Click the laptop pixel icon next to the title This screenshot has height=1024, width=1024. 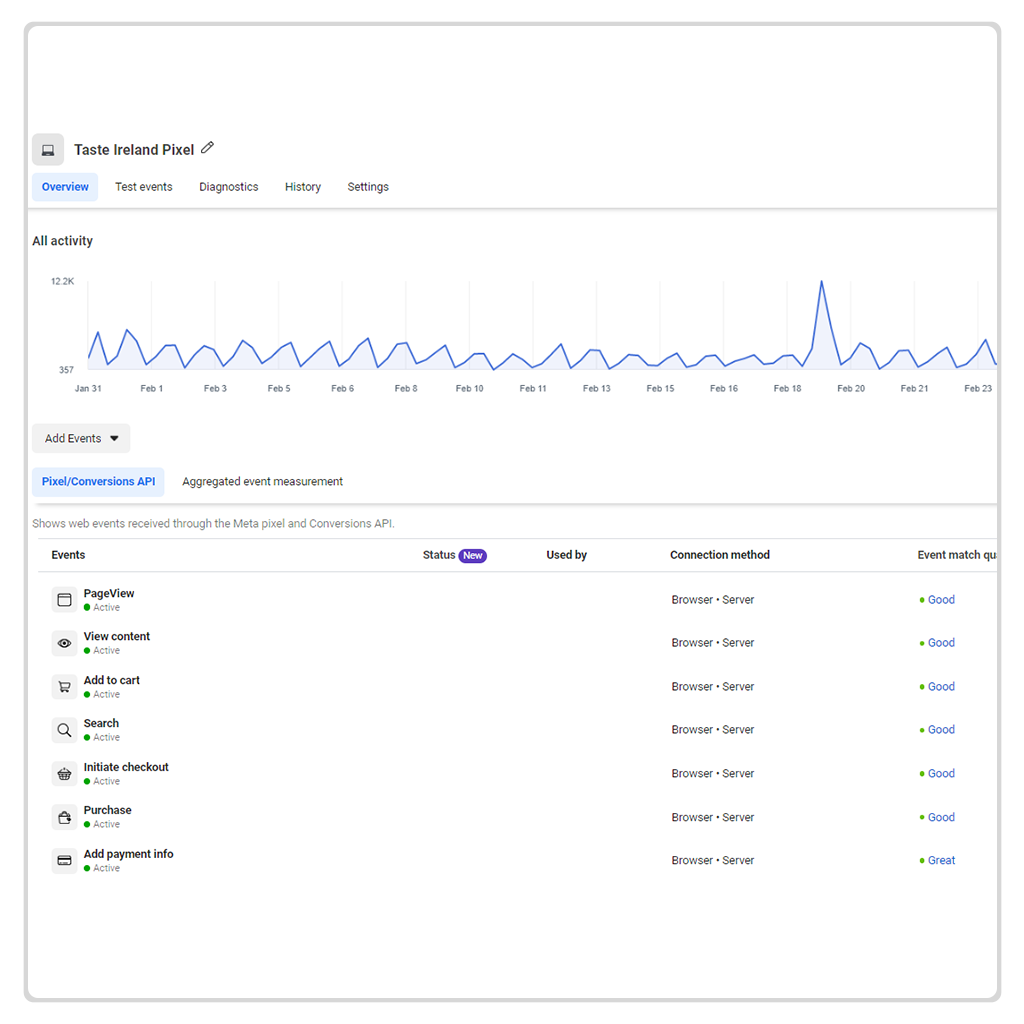pyautogui.click(x=48, y=150)
